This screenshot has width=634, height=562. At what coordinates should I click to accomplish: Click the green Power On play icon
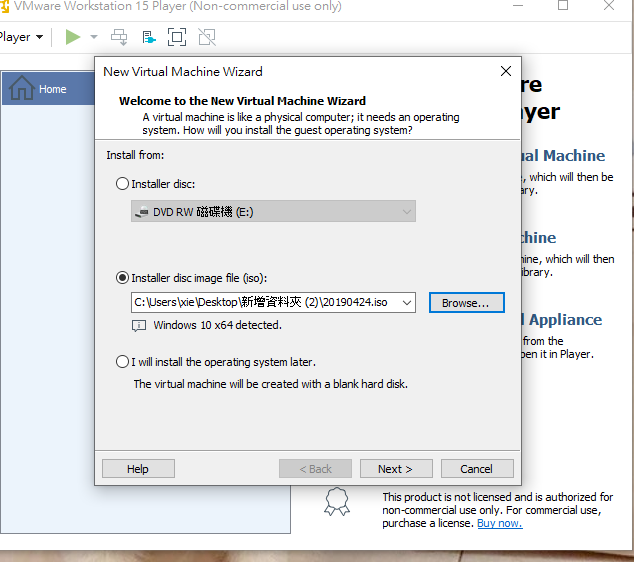point(73,37)
